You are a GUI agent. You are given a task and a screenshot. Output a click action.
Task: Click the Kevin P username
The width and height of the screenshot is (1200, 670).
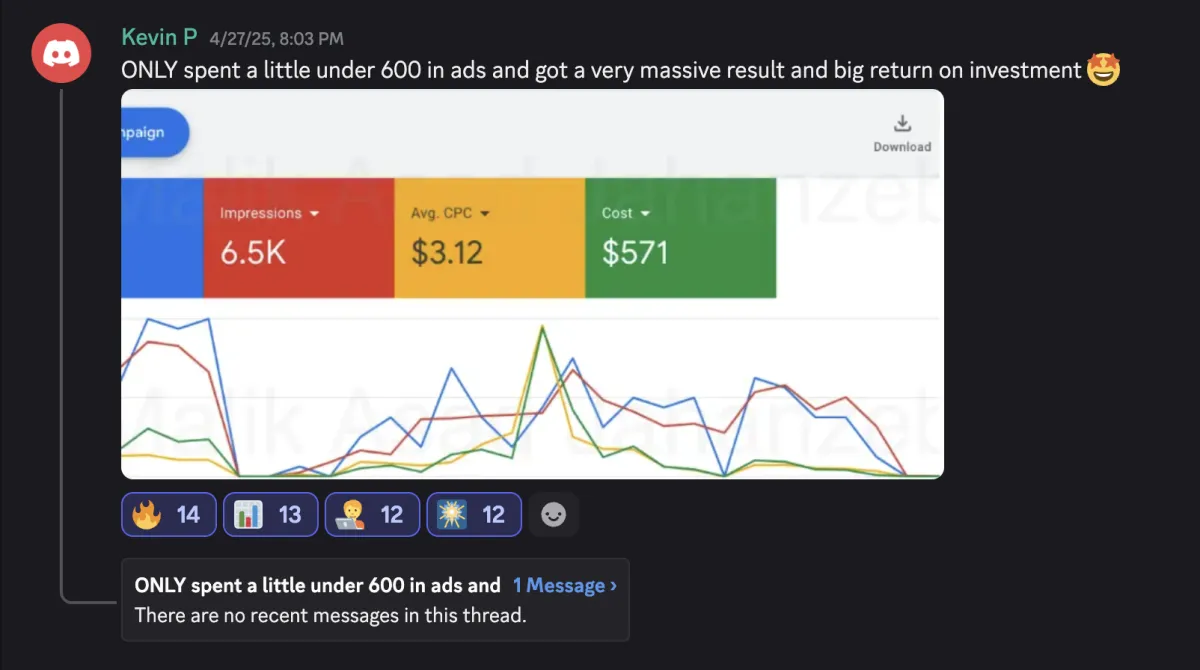[160, 38]
